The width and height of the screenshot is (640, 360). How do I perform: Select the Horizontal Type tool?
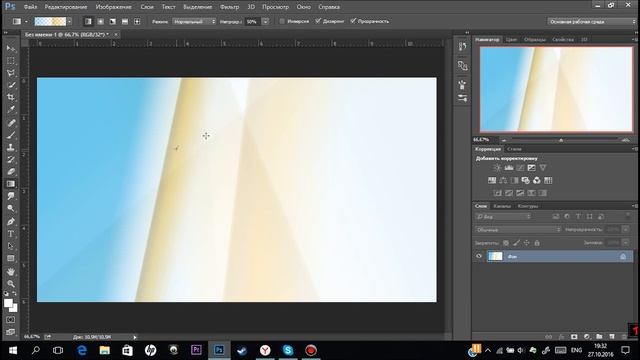(11, 234)
